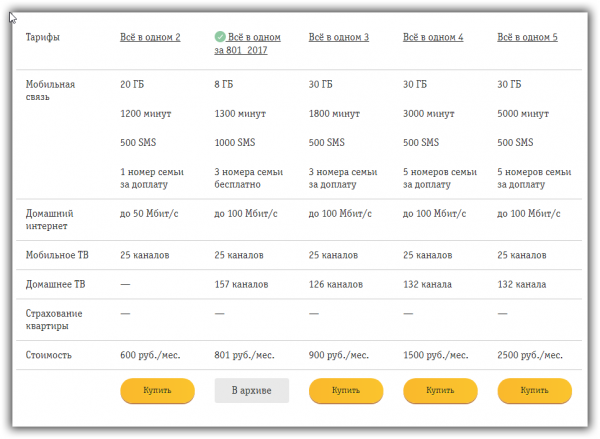Viewport: 600px width, 439px height.
Task: Click the "157 каналов" home TV cell
Action: tap(241, 285)
